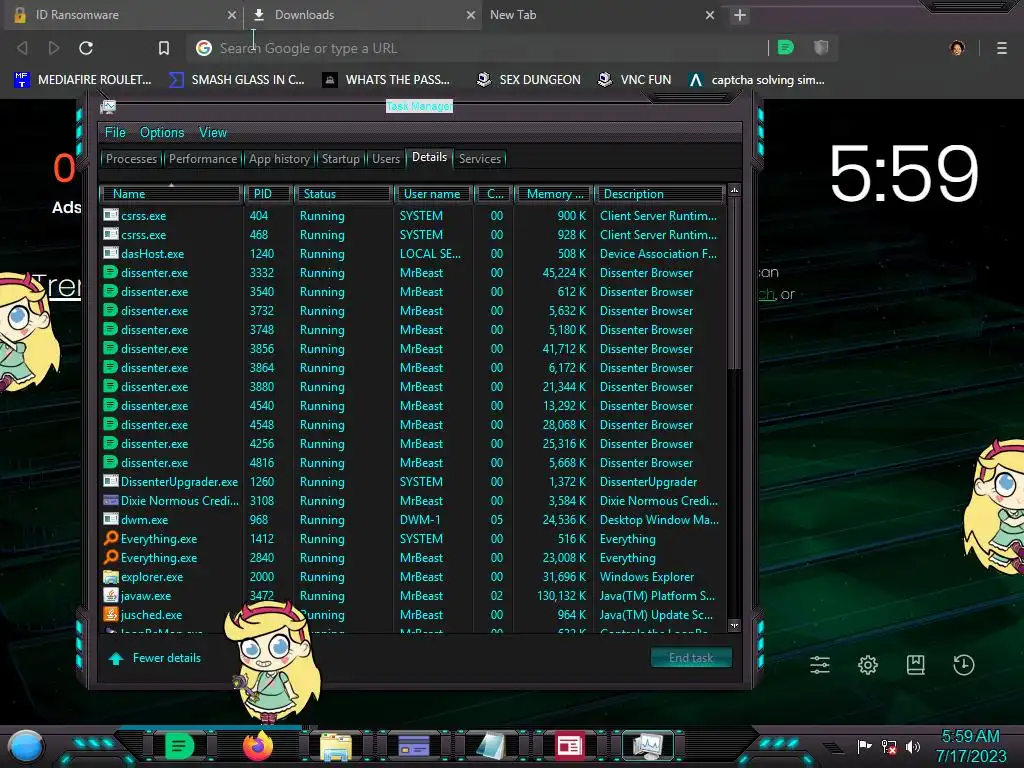The image size is (1024, 768).
Task: Sort by PID column header
Action: 268,194
